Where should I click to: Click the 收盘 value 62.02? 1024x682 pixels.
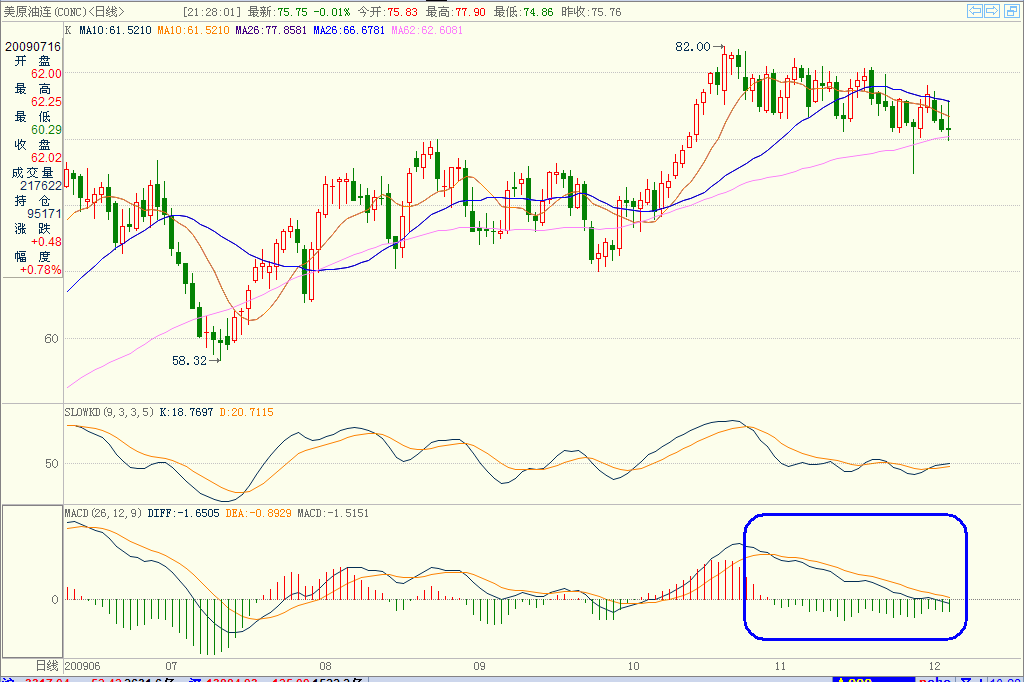point(46,157)
